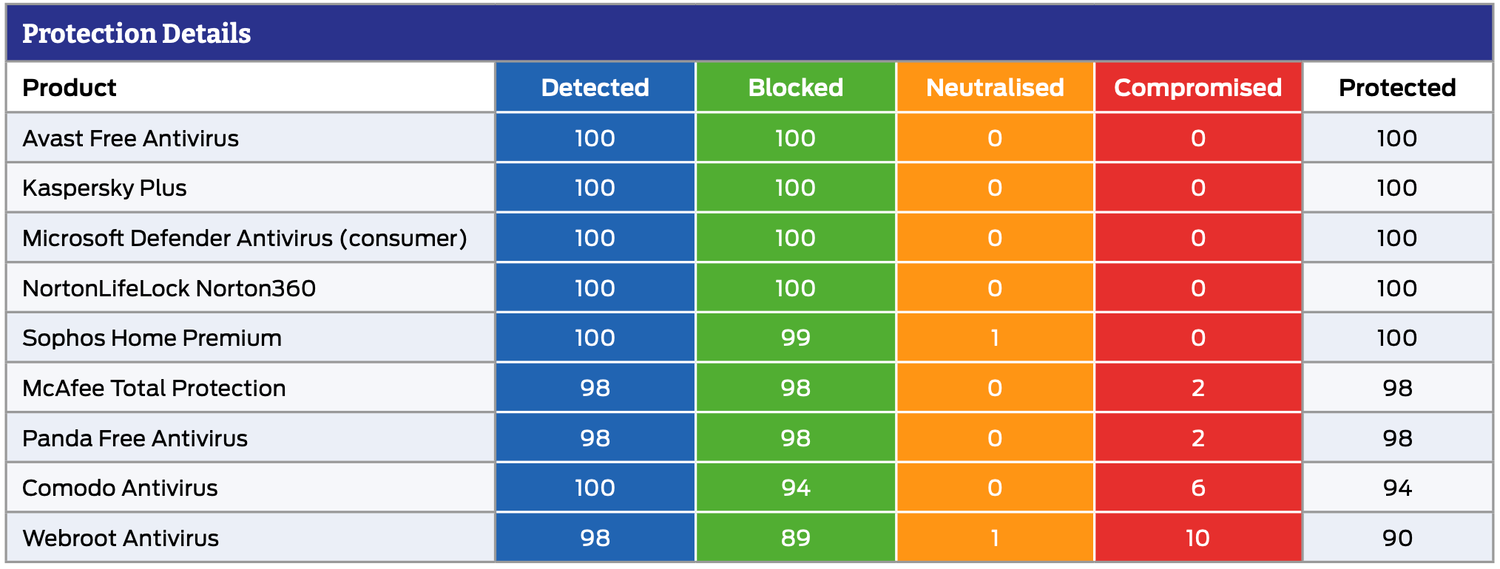Click the green Blocked column header
Viewport: 1500px width, 569px height.
tap(795, 88)
